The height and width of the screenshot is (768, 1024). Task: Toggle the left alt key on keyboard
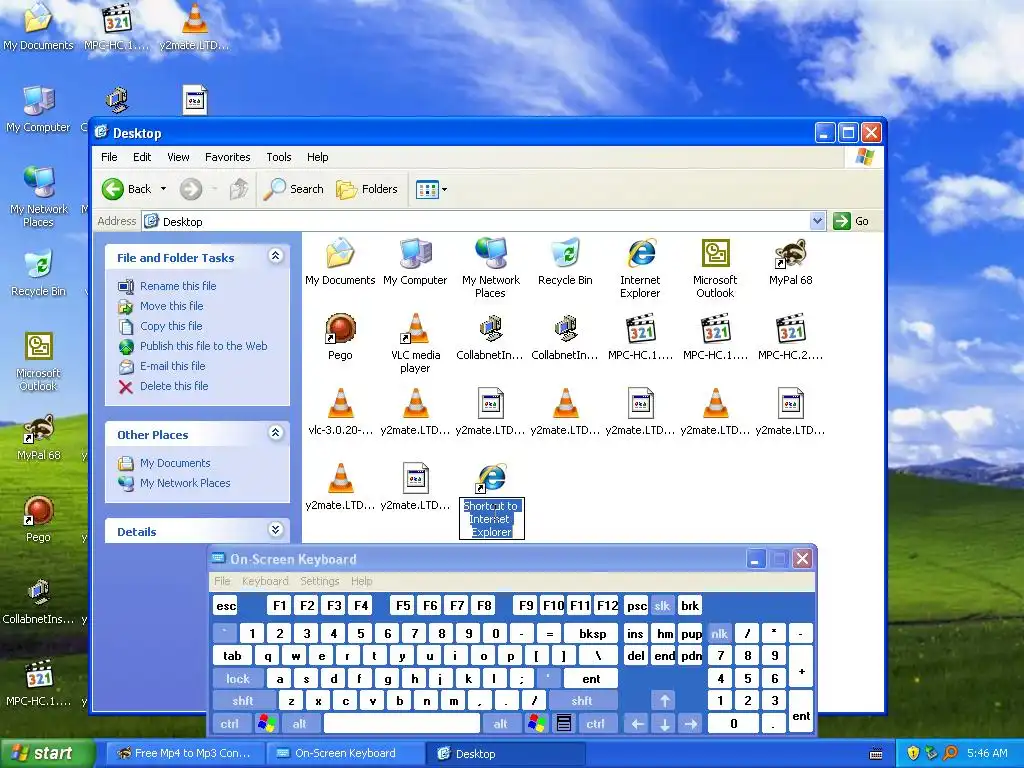tap(299, 724)
